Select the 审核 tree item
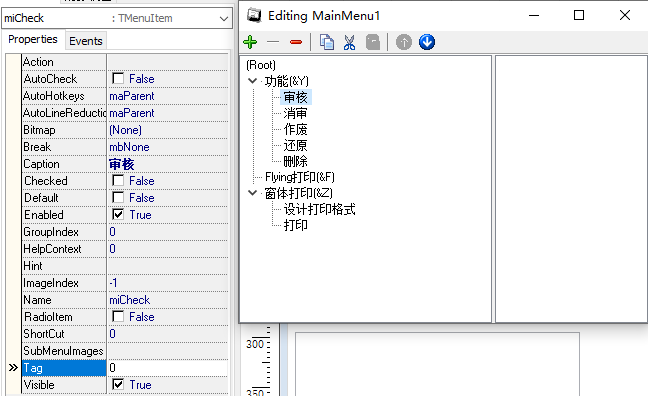 [295, 97]
